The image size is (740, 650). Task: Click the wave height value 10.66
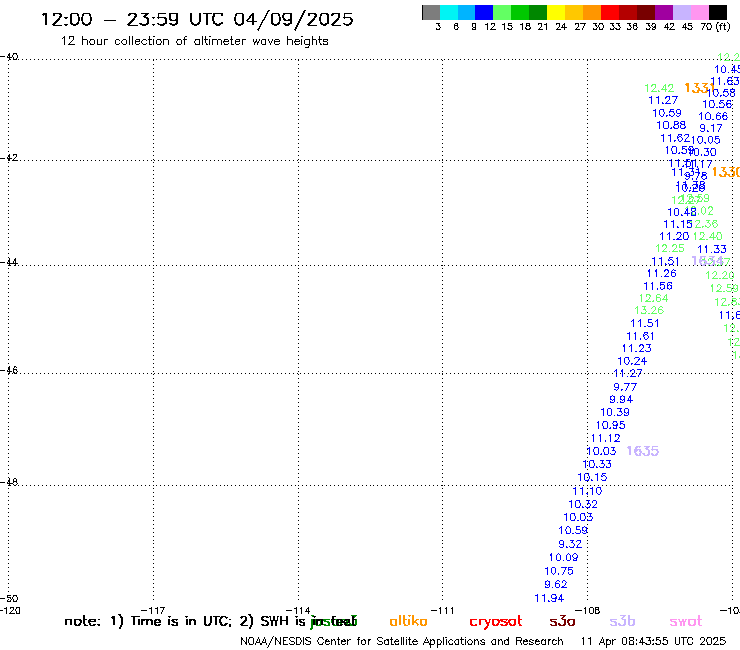click(713, 116)
